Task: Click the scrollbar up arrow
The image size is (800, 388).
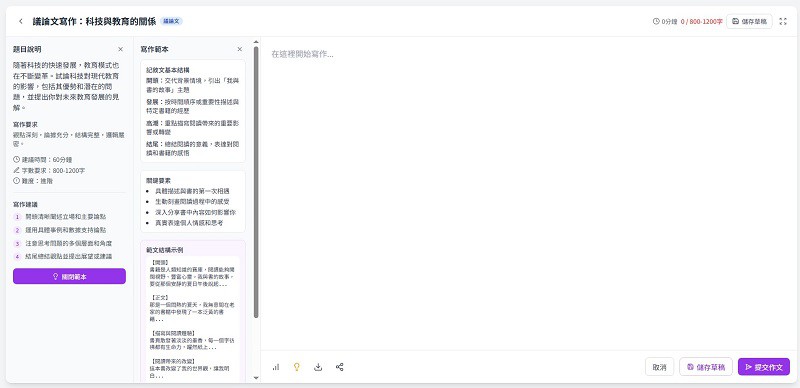Action: 256,42
